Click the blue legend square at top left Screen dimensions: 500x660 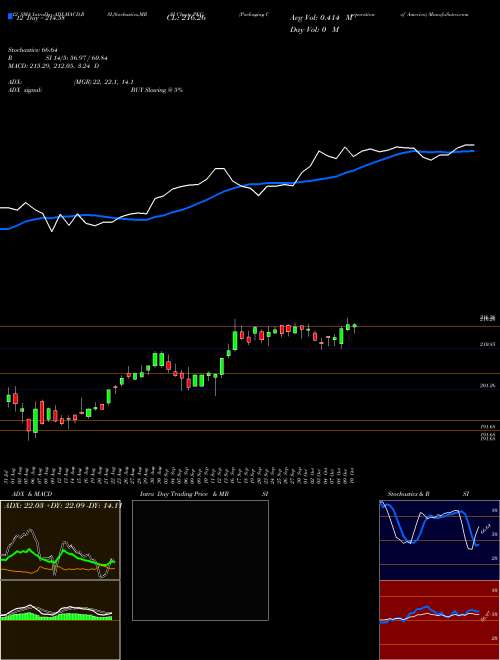[x=10, y=17]
